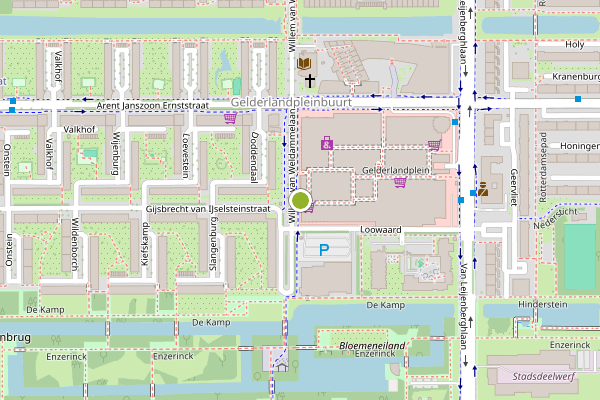Select the Stadsdeelwerf building label

click(x=543, y=377)
